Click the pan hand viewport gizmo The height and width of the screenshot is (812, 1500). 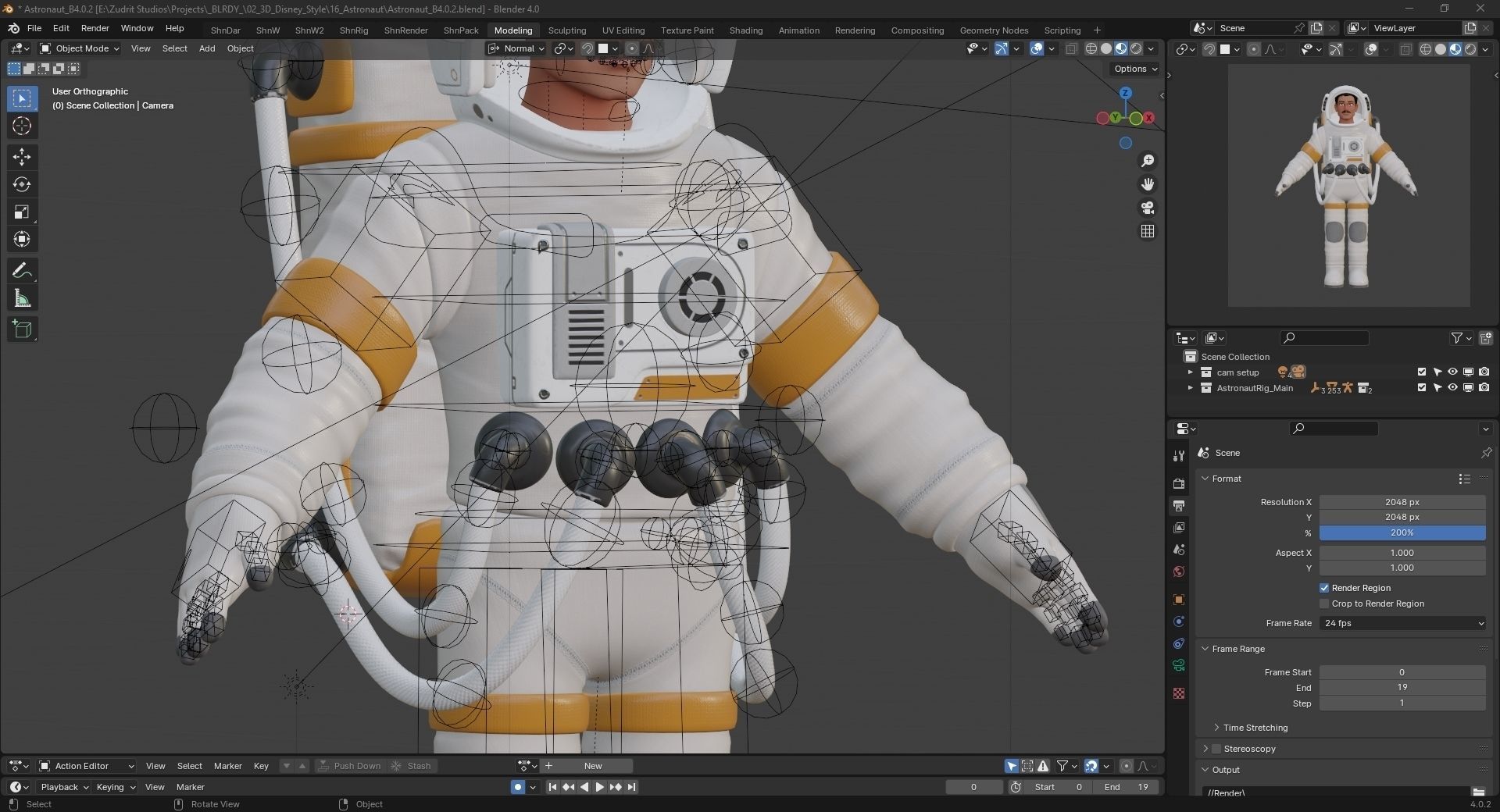(x=1148, y=184)
